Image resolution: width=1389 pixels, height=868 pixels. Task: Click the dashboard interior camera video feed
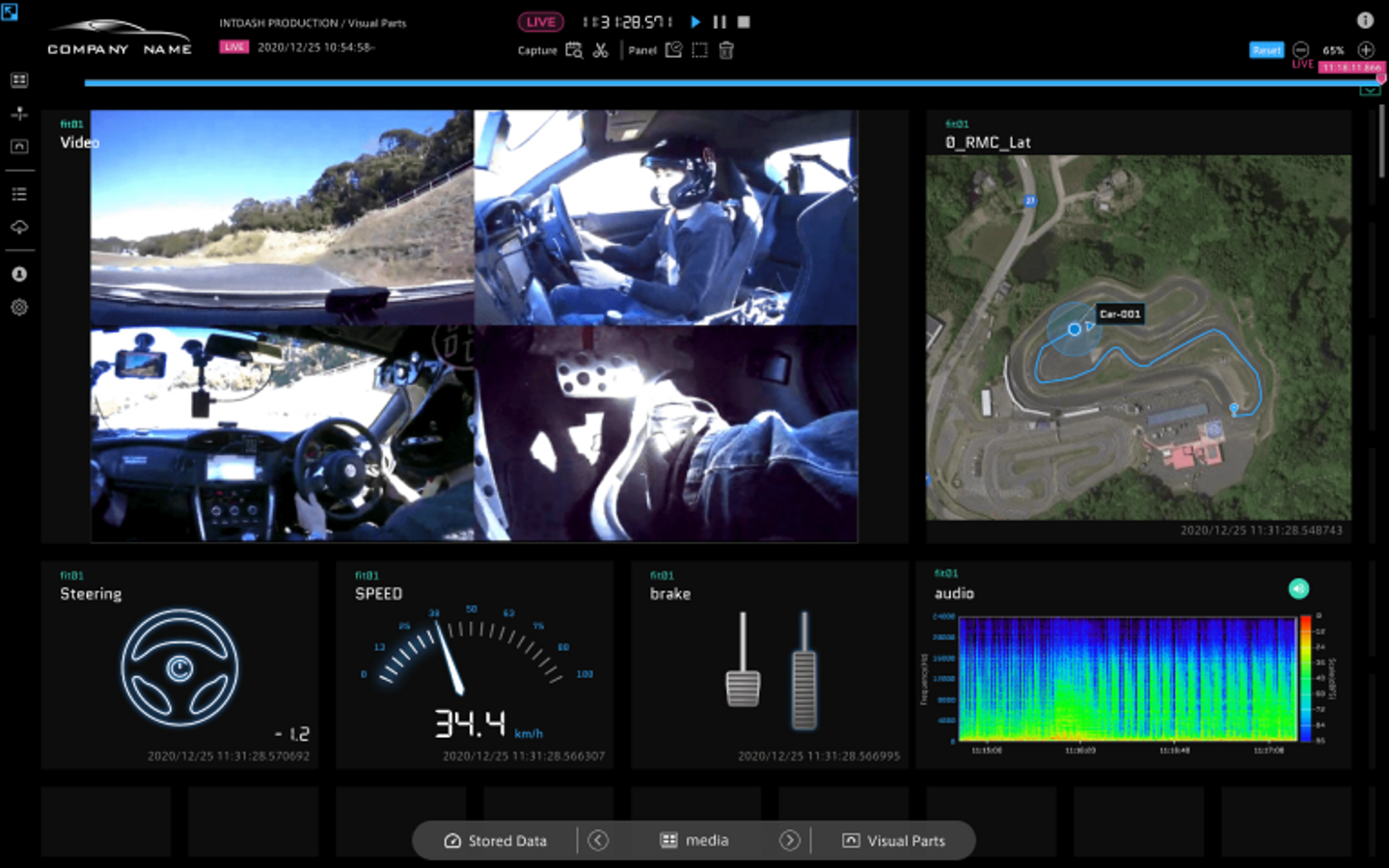pos(282,434)
